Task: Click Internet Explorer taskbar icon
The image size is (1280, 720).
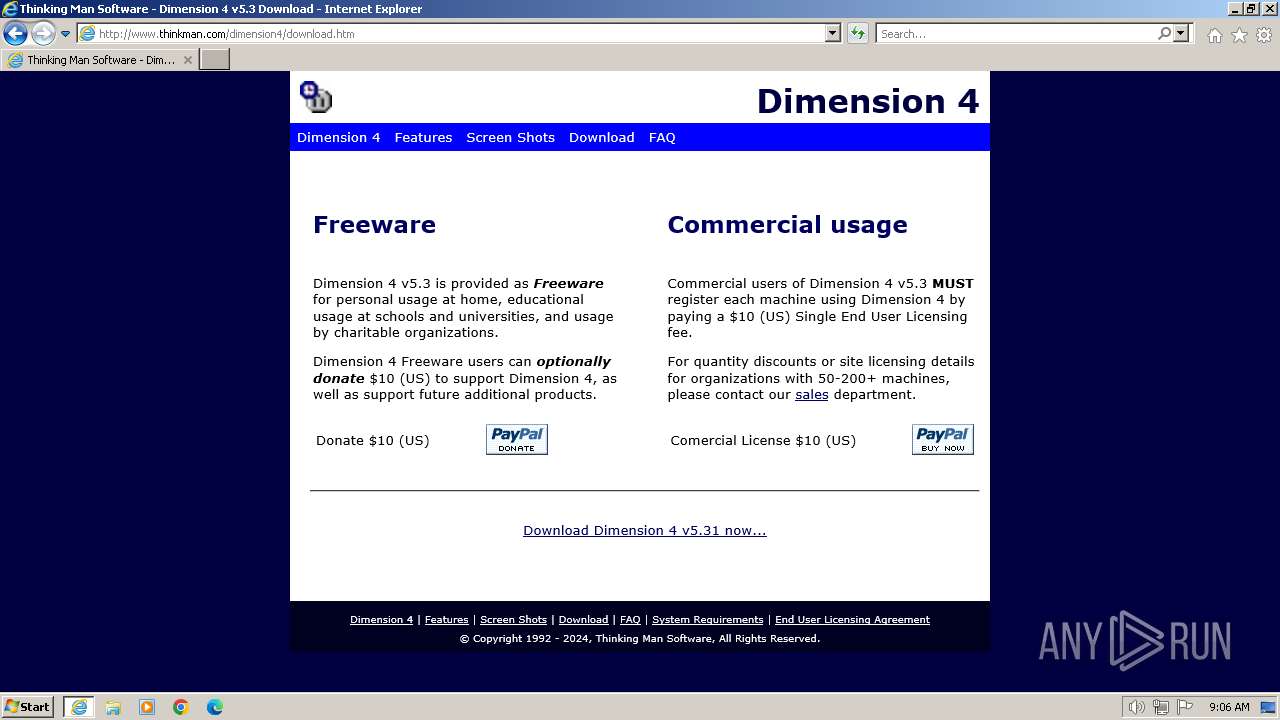Action: click(x=79, y=707)
